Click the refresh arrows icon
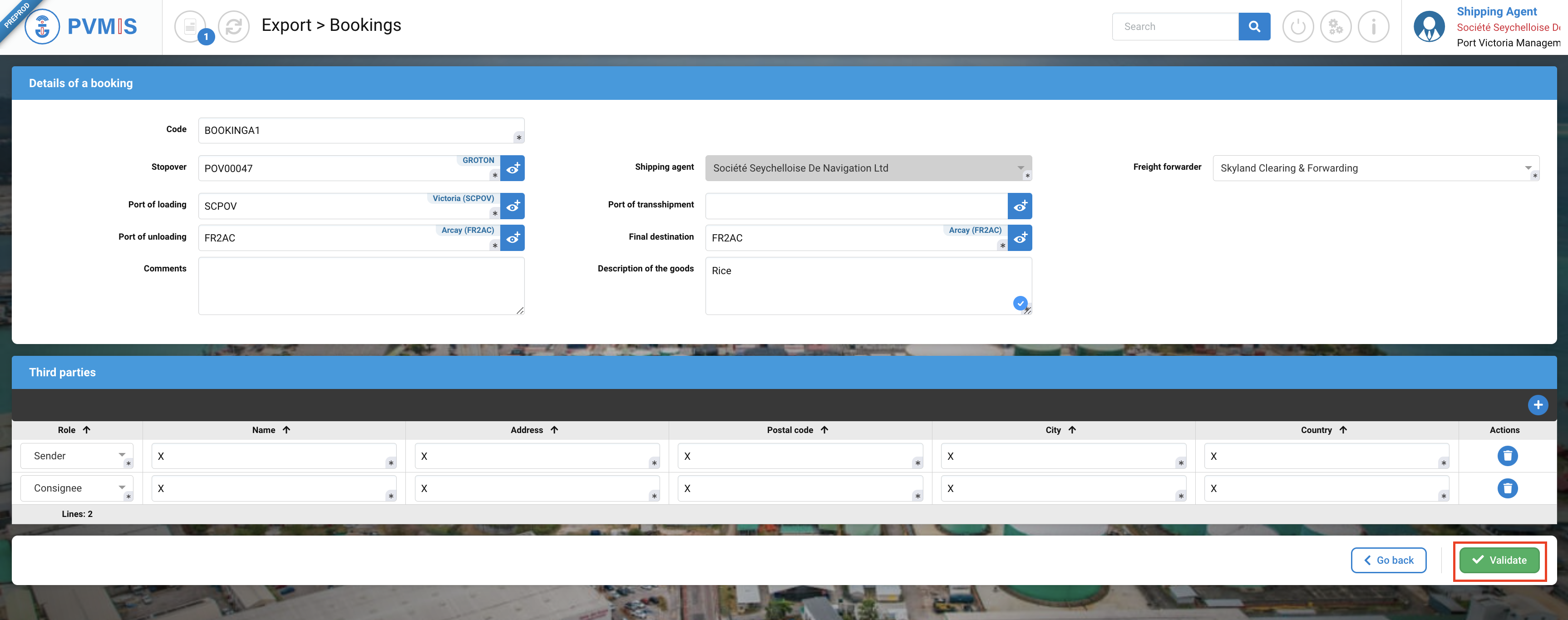 click(x=234, y=27)
